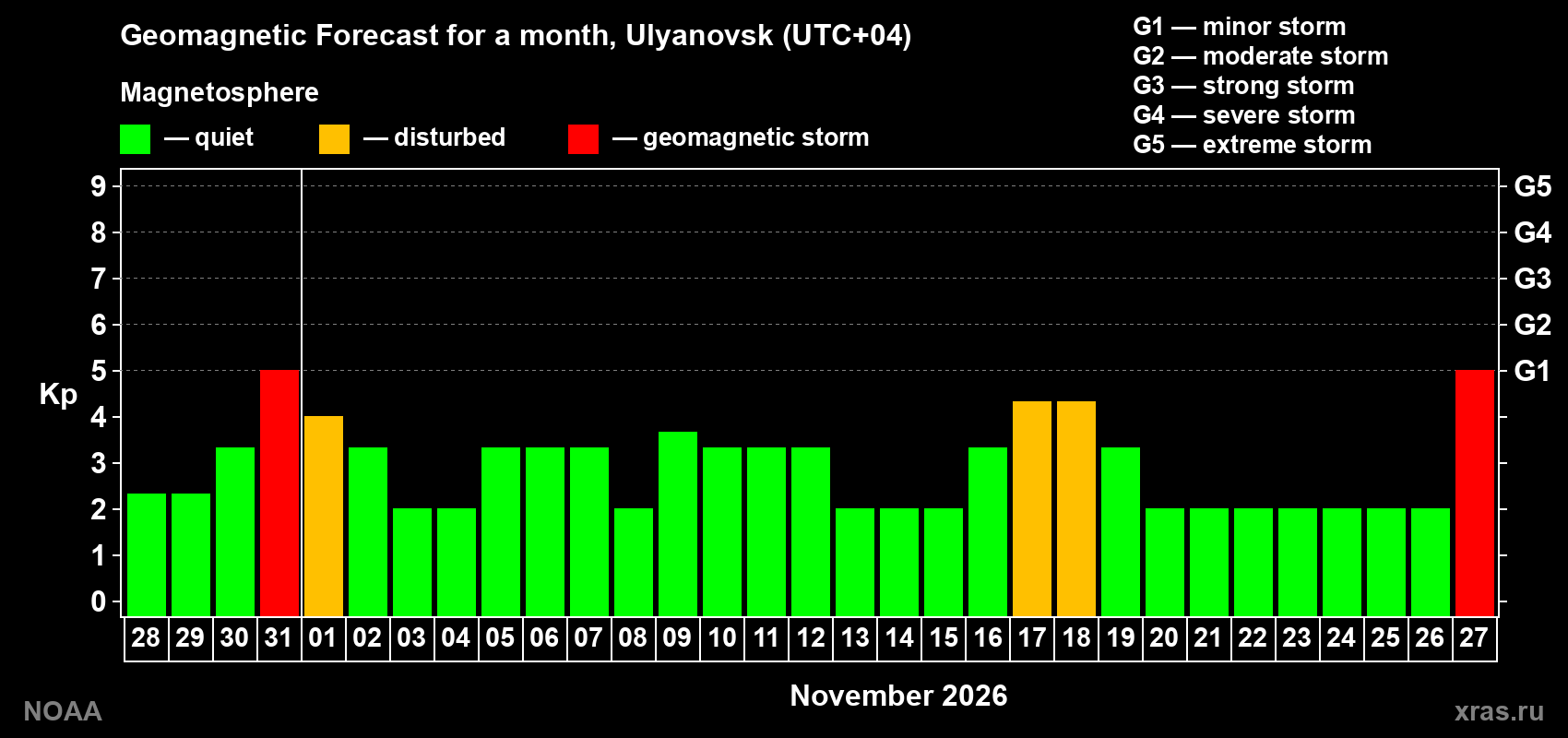Select the red bar for day 31
Image resolution: width=1568 pixels, height=738 pixels.
[x=279, y=494]
